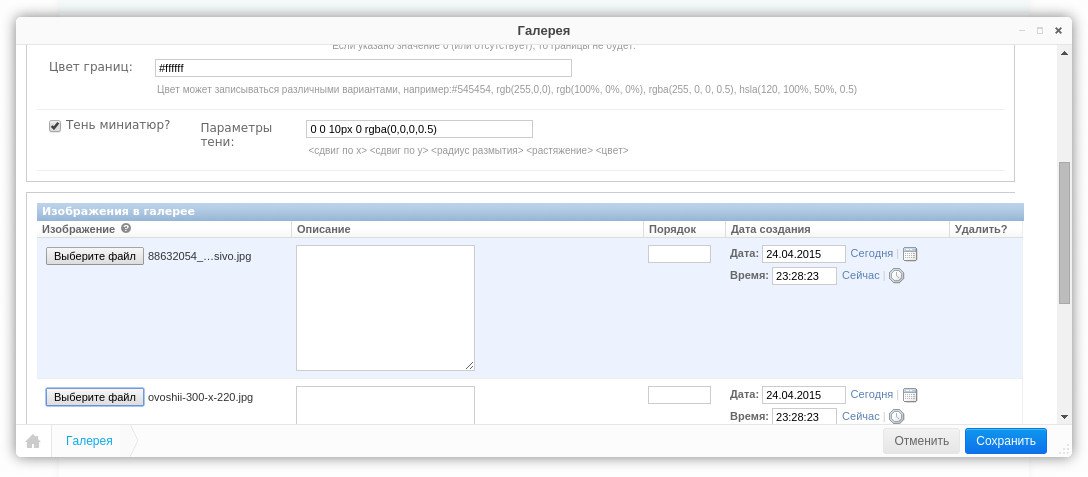1088x477 pixels.
Task: Focus the Параметры тени input field
Action: [x=419, y=129]
